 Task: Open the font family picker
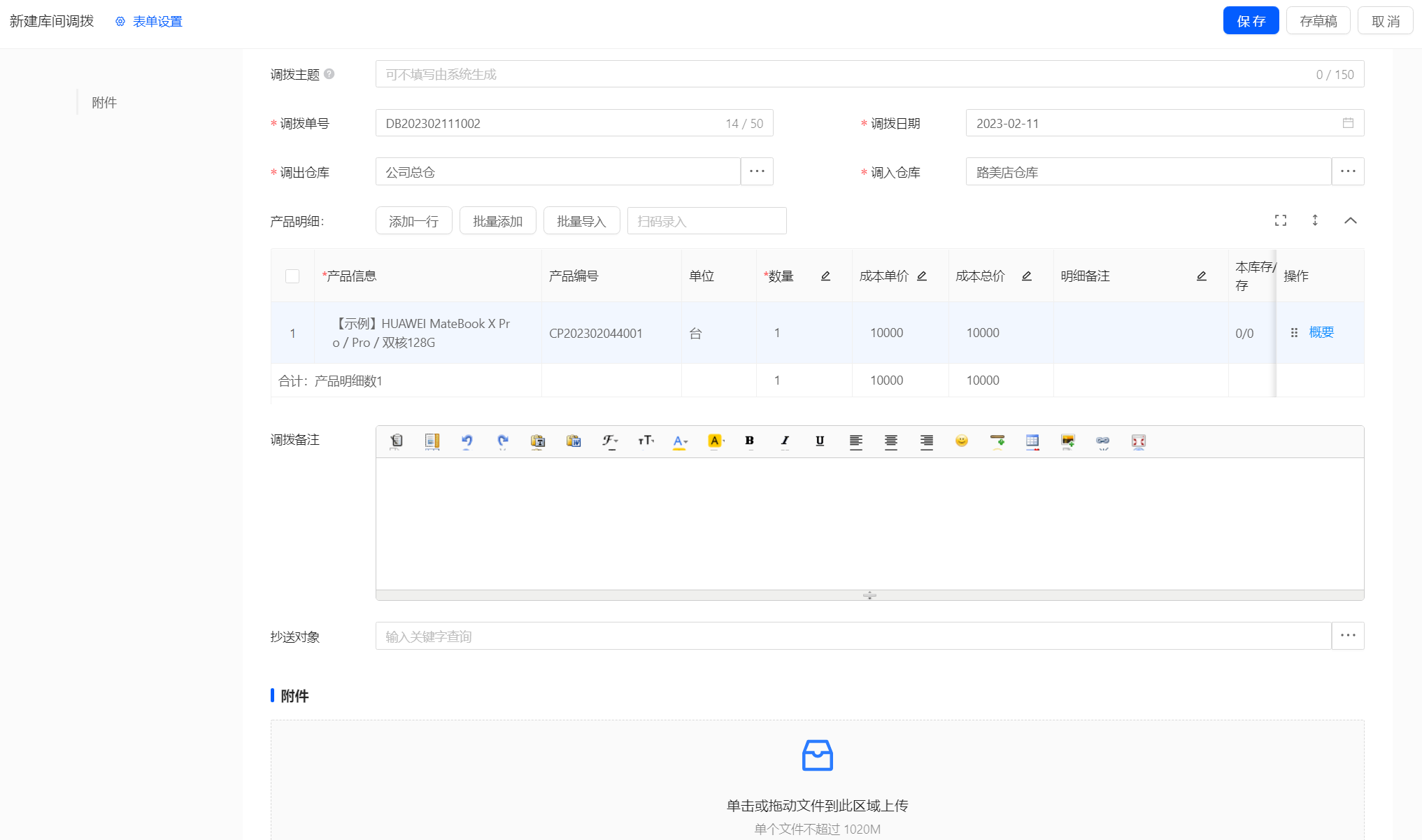(x=609, y=441)
